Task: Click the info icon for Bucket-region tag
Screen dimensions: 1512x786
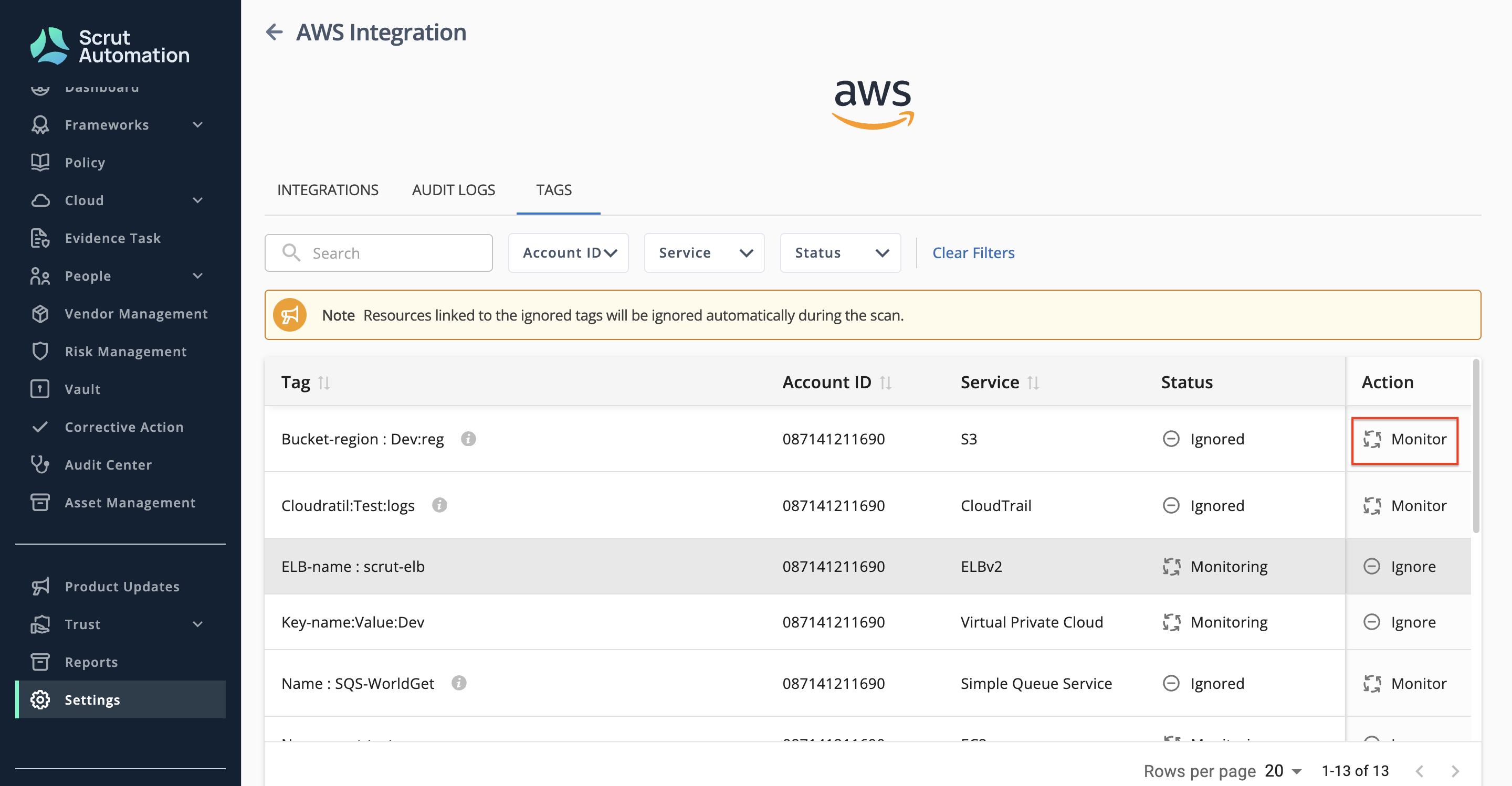Action: [x=468, y=439]
